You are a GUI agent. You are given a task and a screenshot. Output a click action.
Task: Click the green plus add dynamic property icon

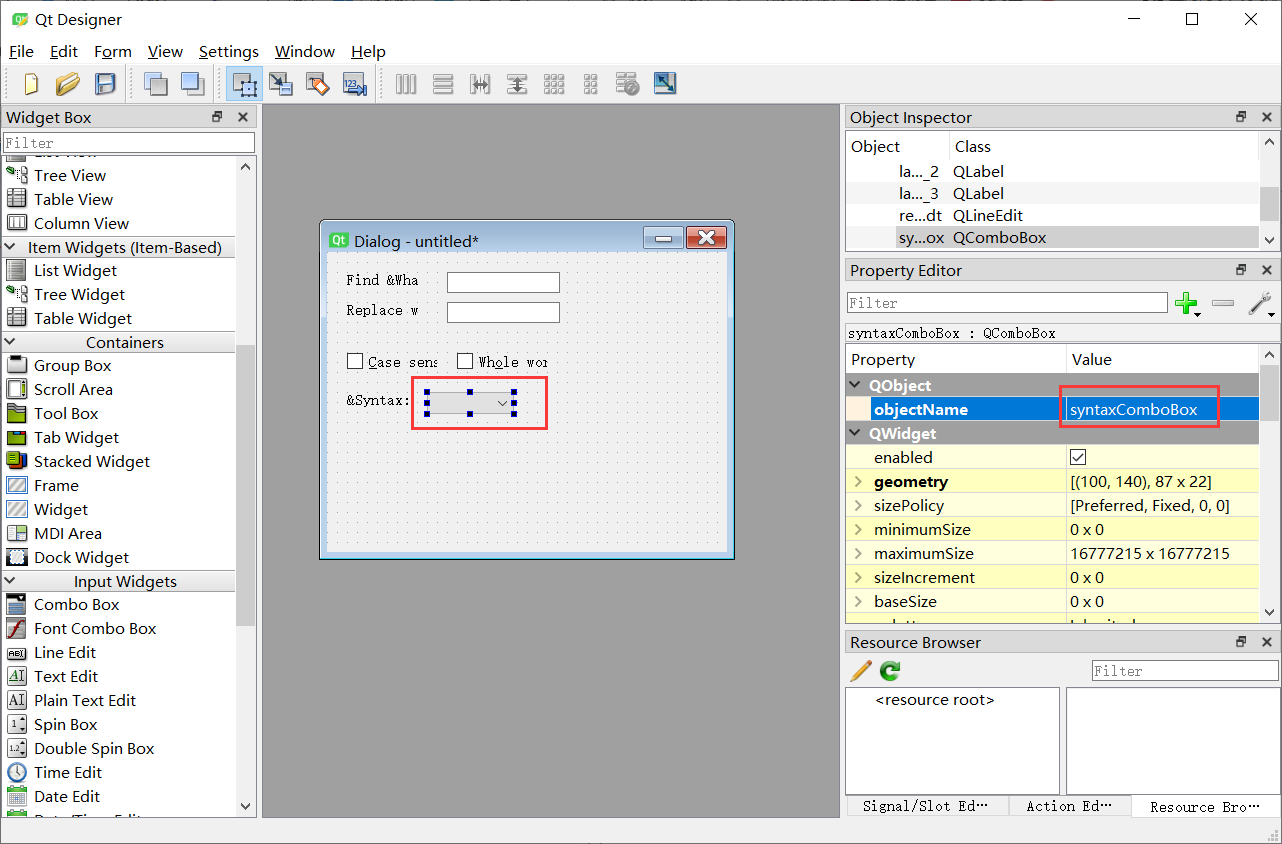[1187, 303]
